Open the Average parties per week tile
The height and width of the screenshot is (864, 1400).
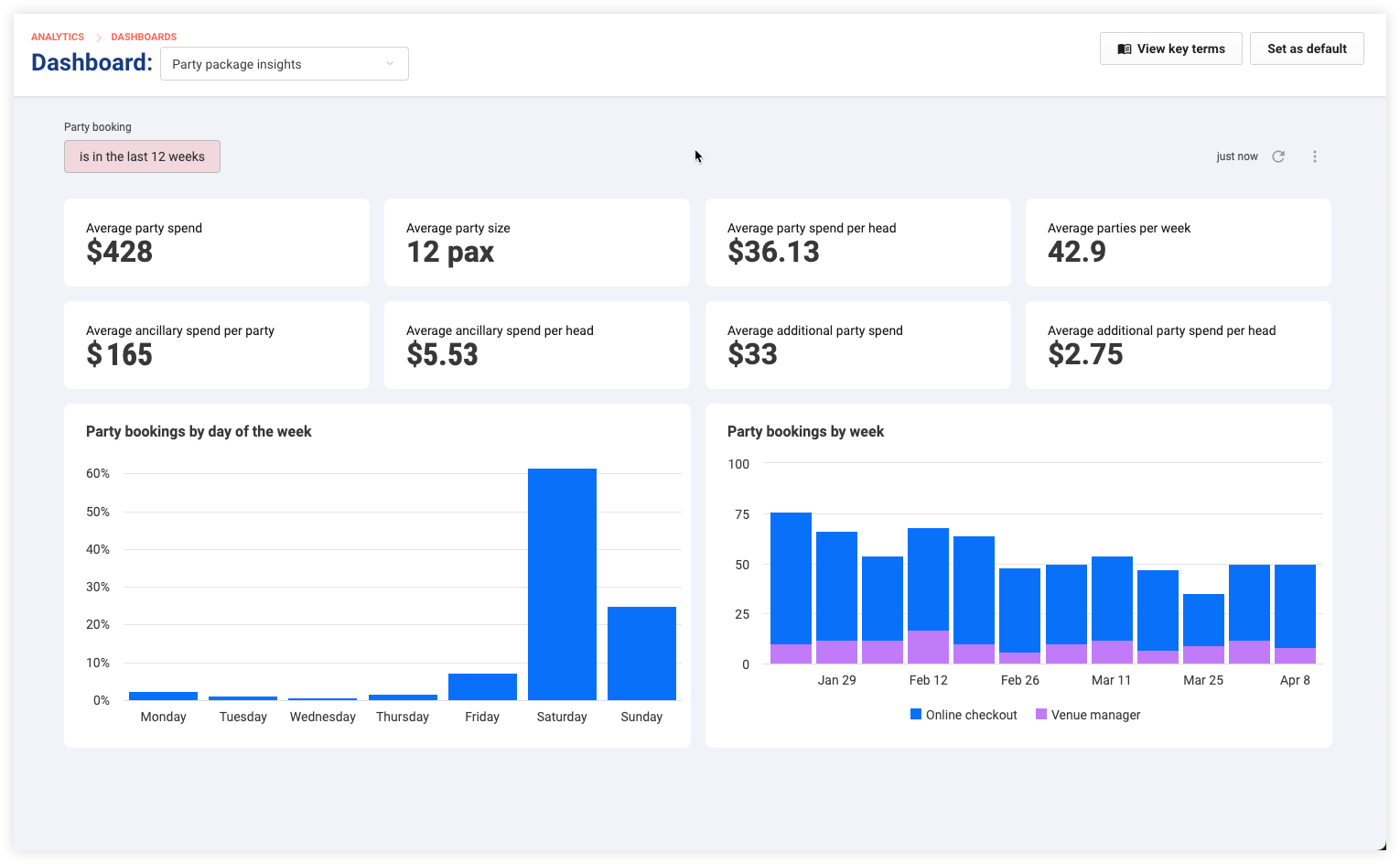pyautogui.click(x=1179, y=243)
